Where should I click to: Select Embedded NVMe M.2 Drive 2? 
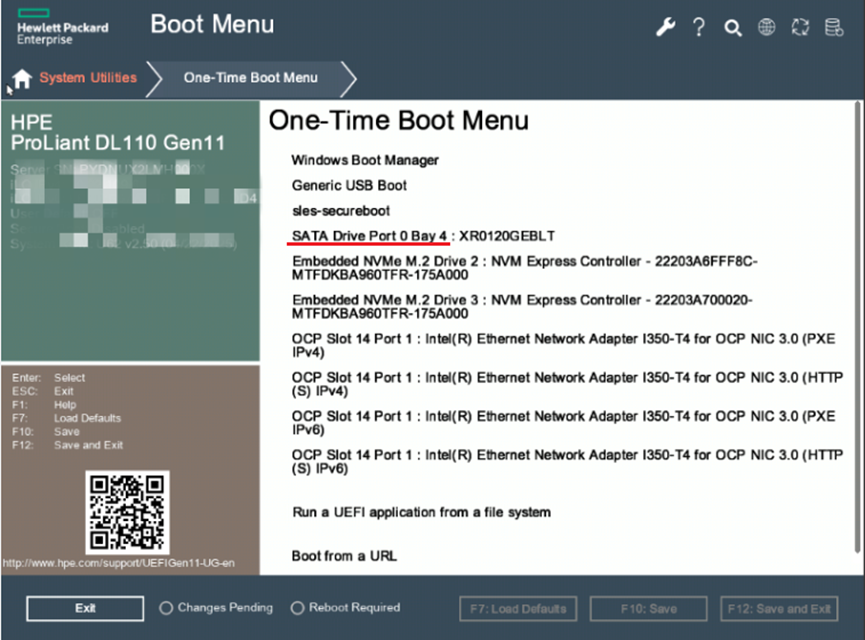pos(525,268)
